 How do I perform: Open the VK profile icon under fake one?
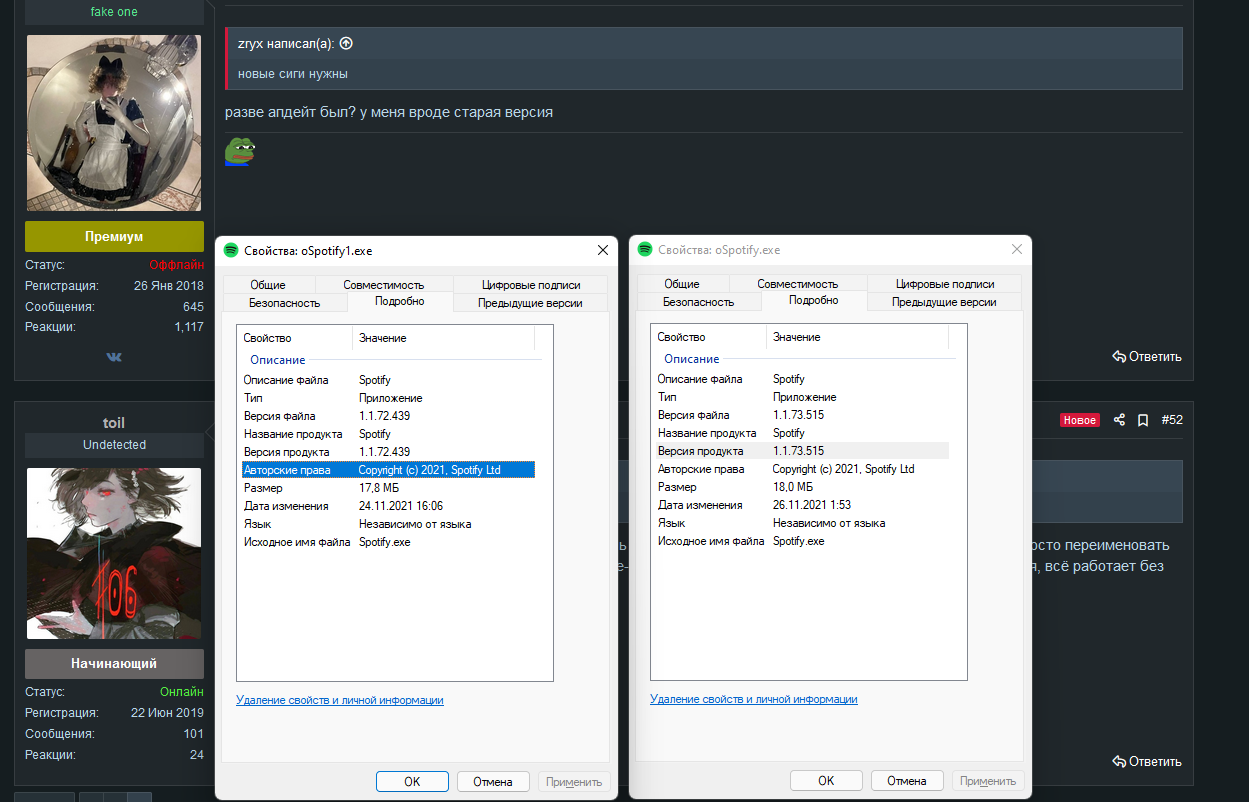tap(114, 356)
